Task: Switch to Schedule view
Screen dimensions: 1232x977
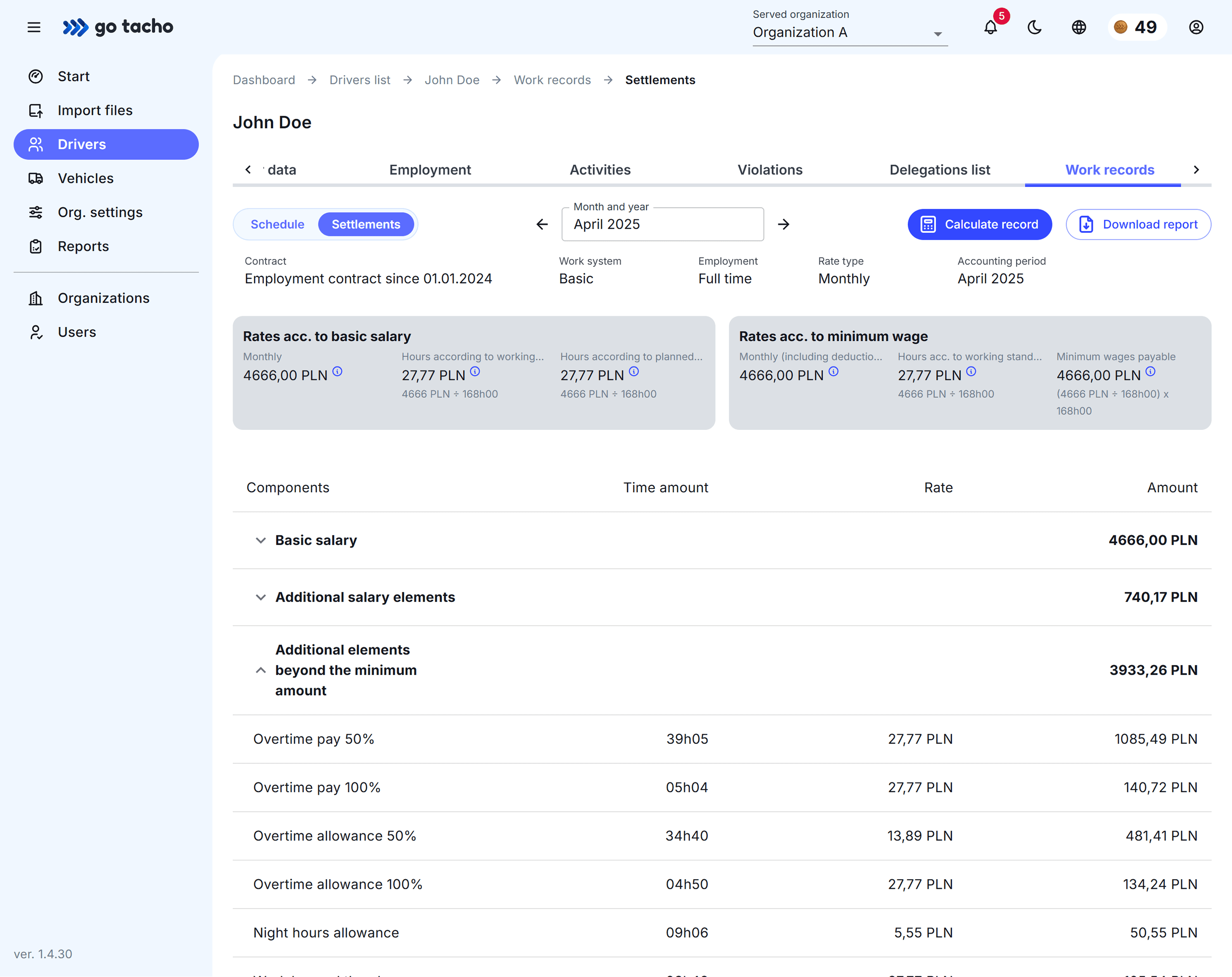Action: point(277,224)
